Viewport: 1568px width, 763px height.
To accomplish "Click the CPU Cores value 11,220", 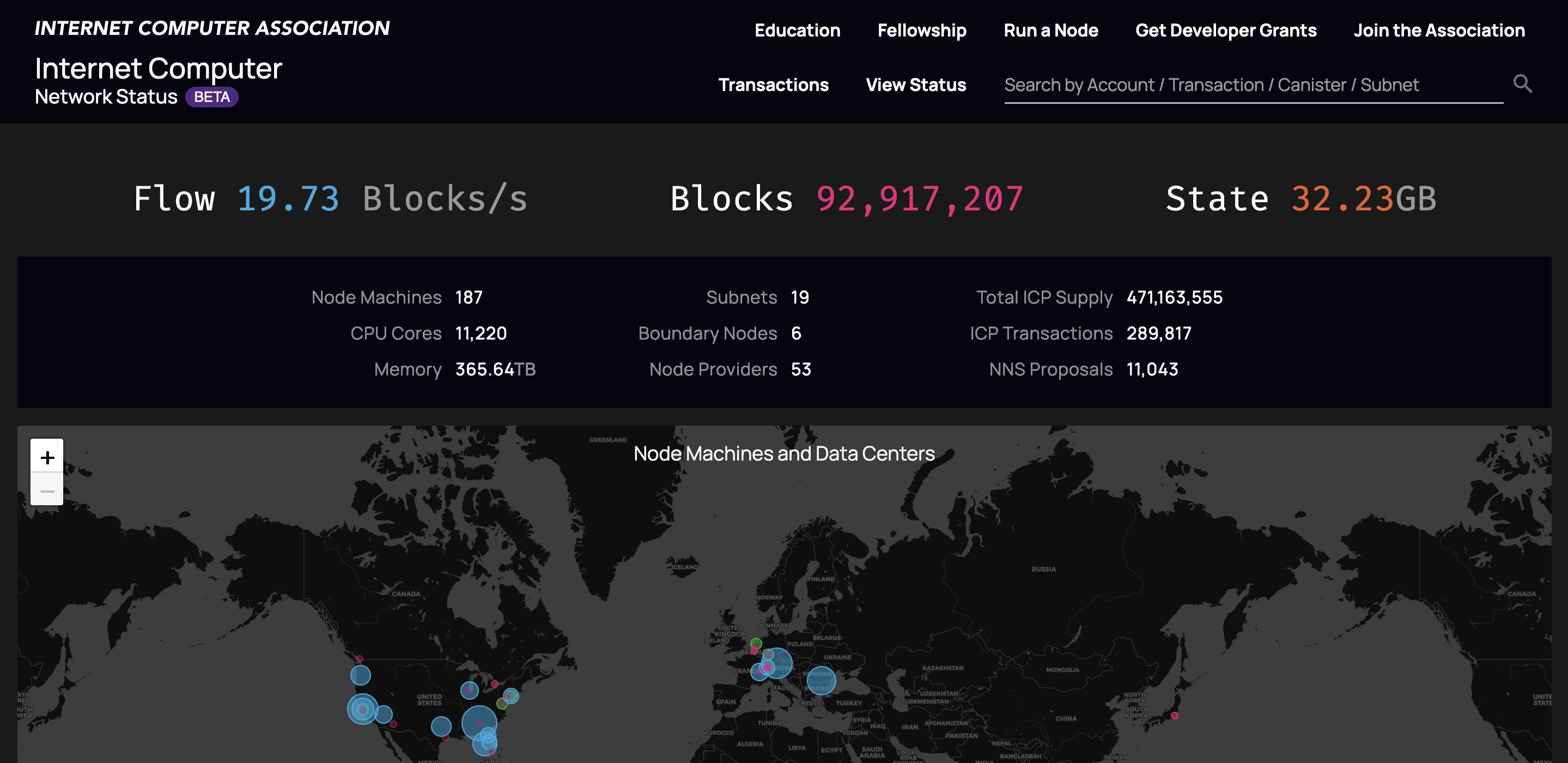I will pos(481,333).
